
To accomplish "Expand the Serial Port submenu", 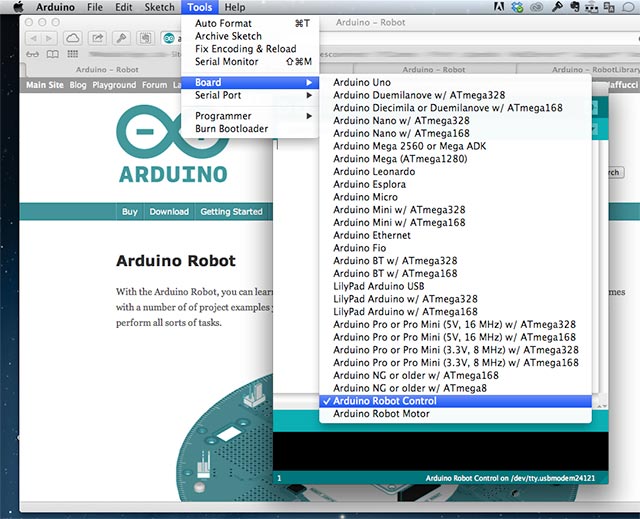I will (x=250, y=95).
